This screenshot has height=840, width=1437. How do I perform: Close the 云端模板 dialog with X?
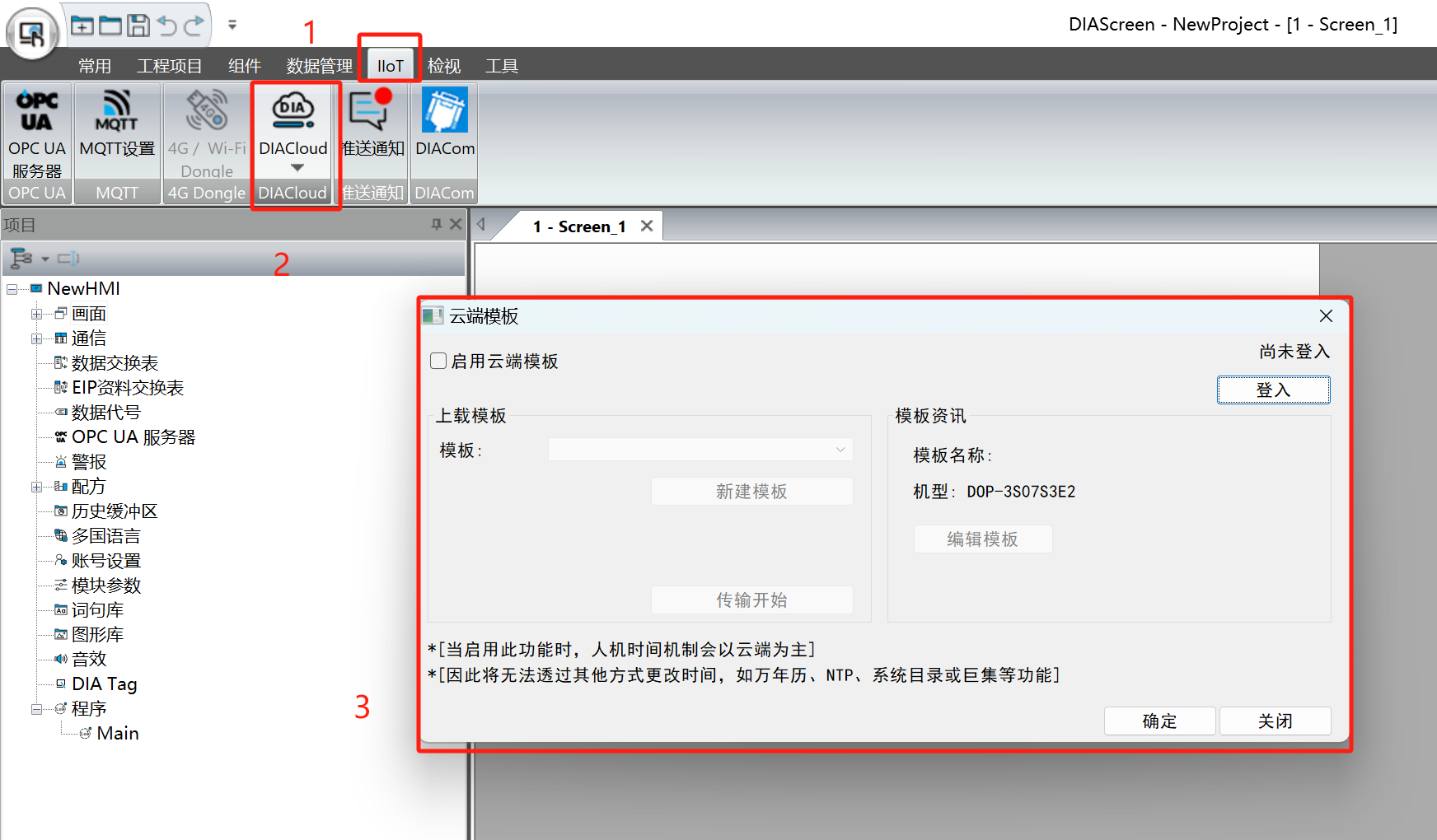[1326, 316]
